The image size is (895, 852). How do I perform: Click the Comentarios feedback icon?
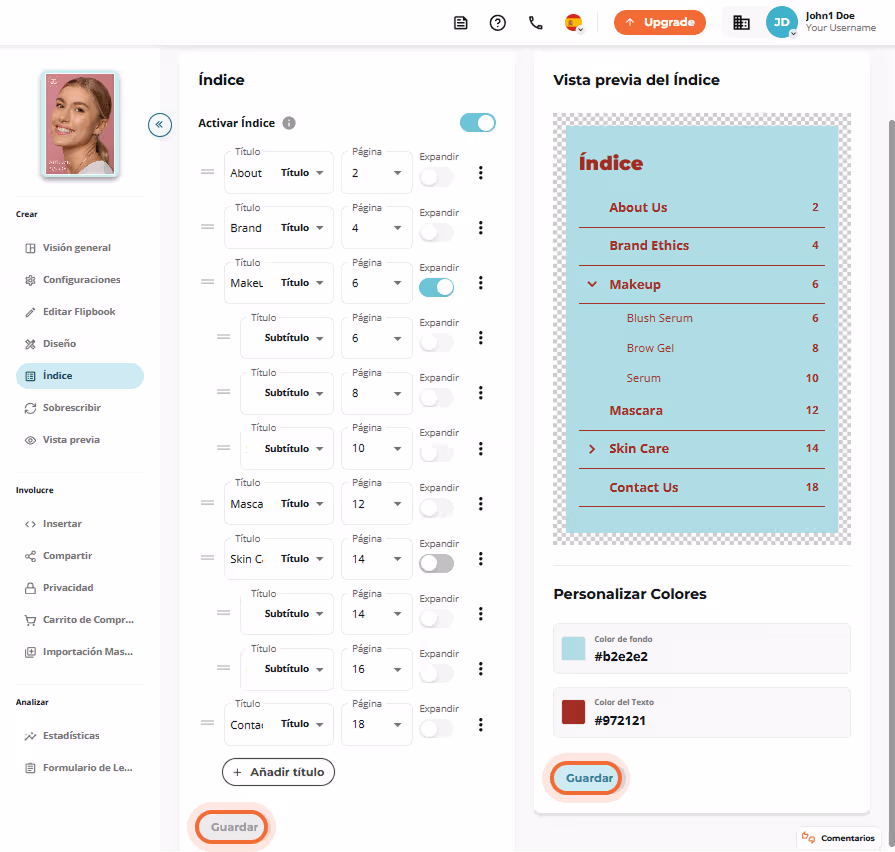coord(808,837)
